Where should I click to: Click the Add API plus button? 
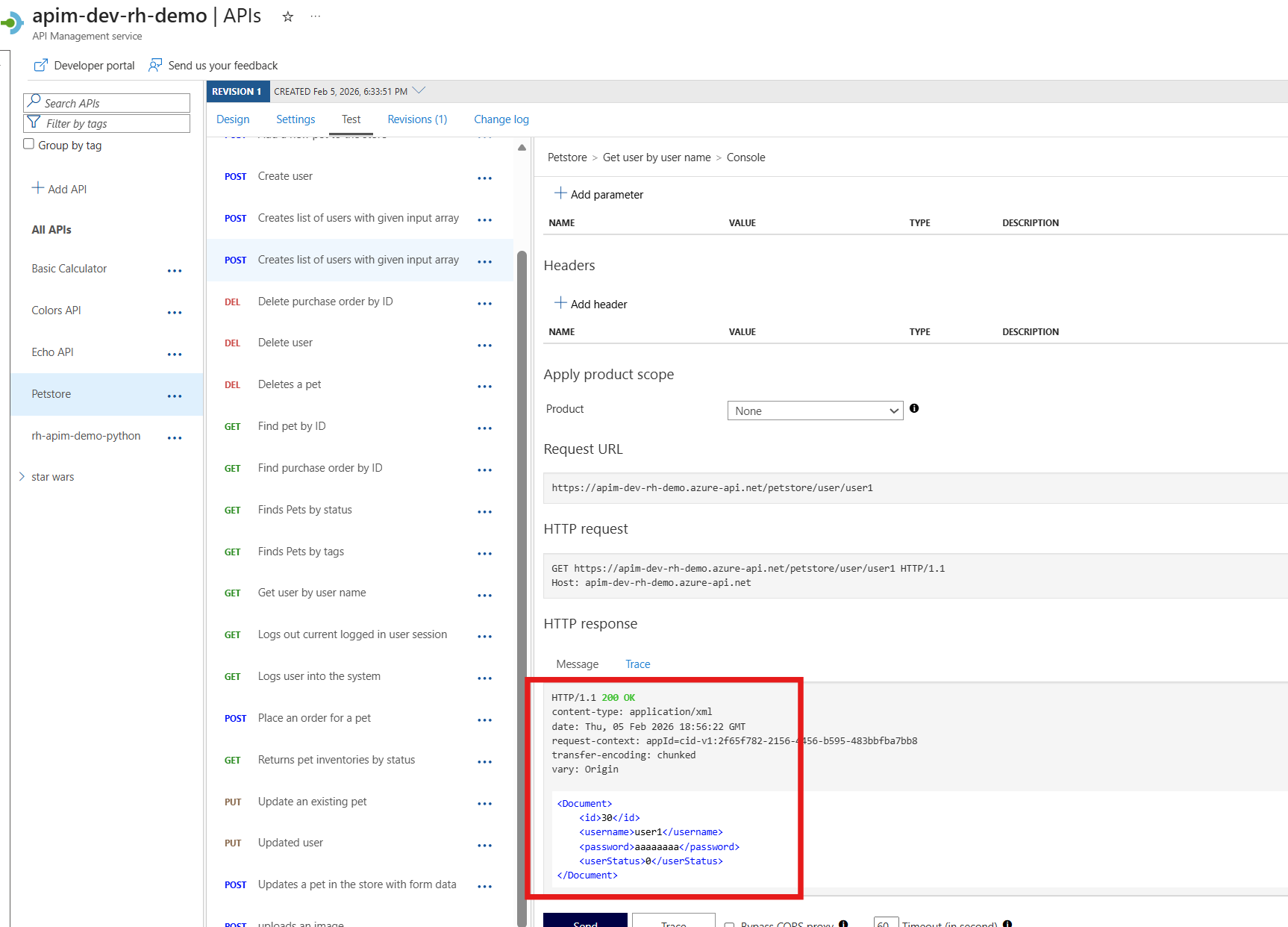60,189
